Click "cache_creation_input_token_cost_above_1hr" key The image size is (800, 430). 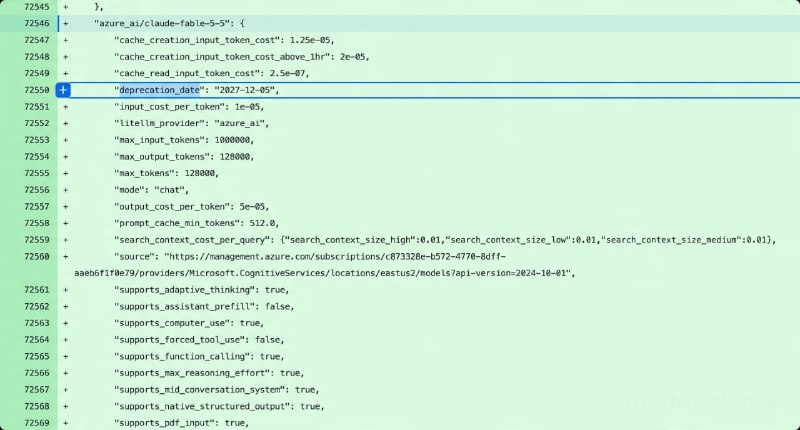click(224, 57)
